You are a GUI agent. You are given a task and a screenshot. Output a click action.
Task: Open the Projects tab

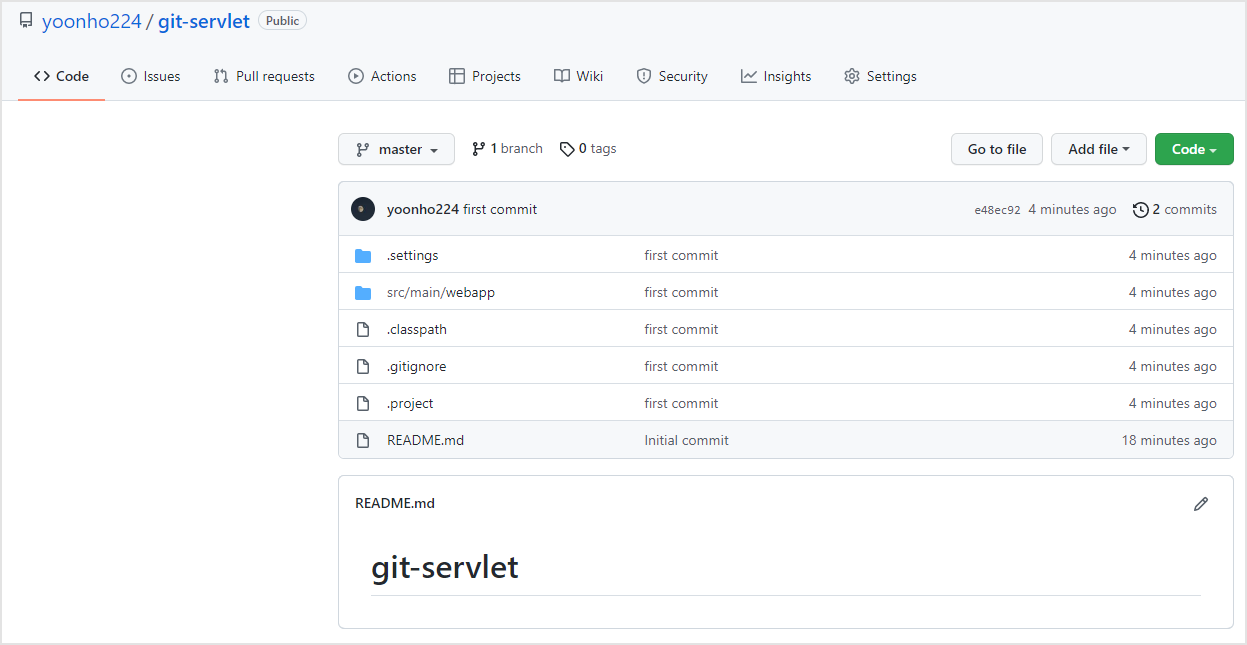point(485,76)
